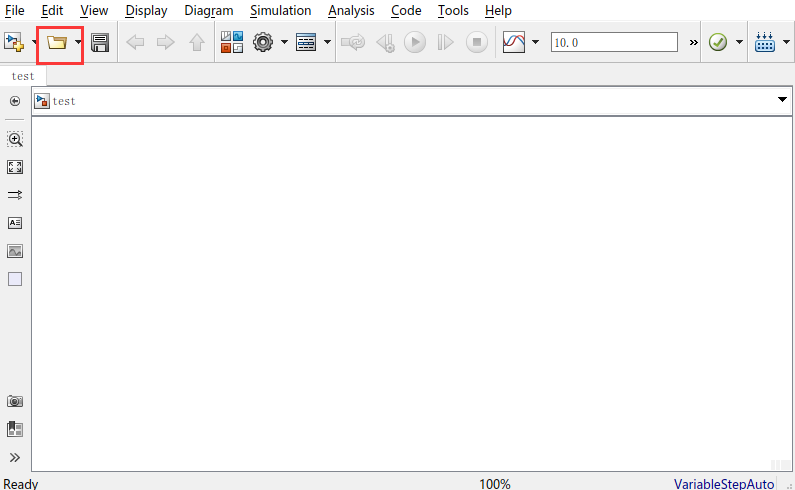Expand the Data Inspector dropdown arrow

(535, 42)
